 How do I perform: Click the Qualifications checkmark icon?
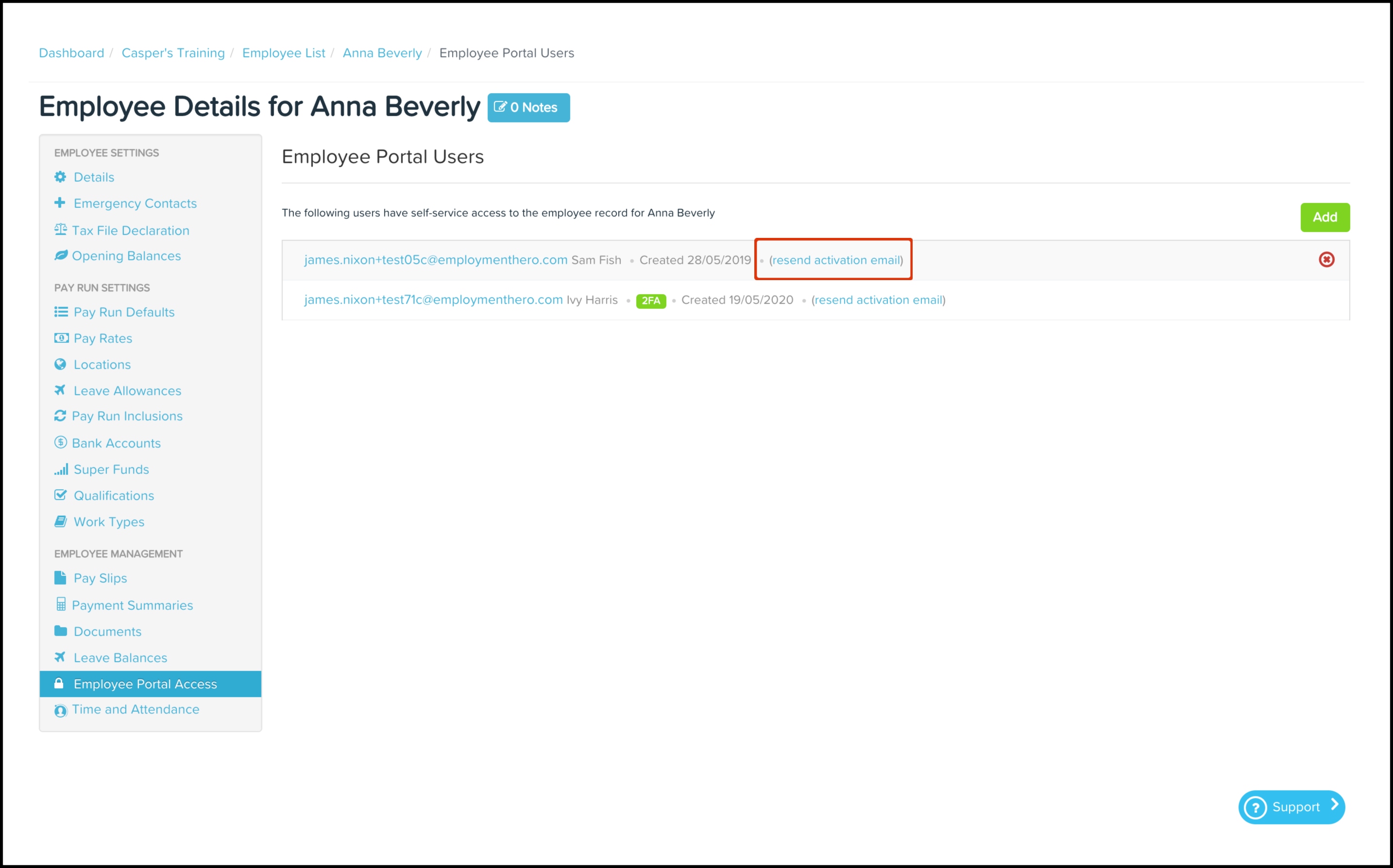[x=60, y=495]
